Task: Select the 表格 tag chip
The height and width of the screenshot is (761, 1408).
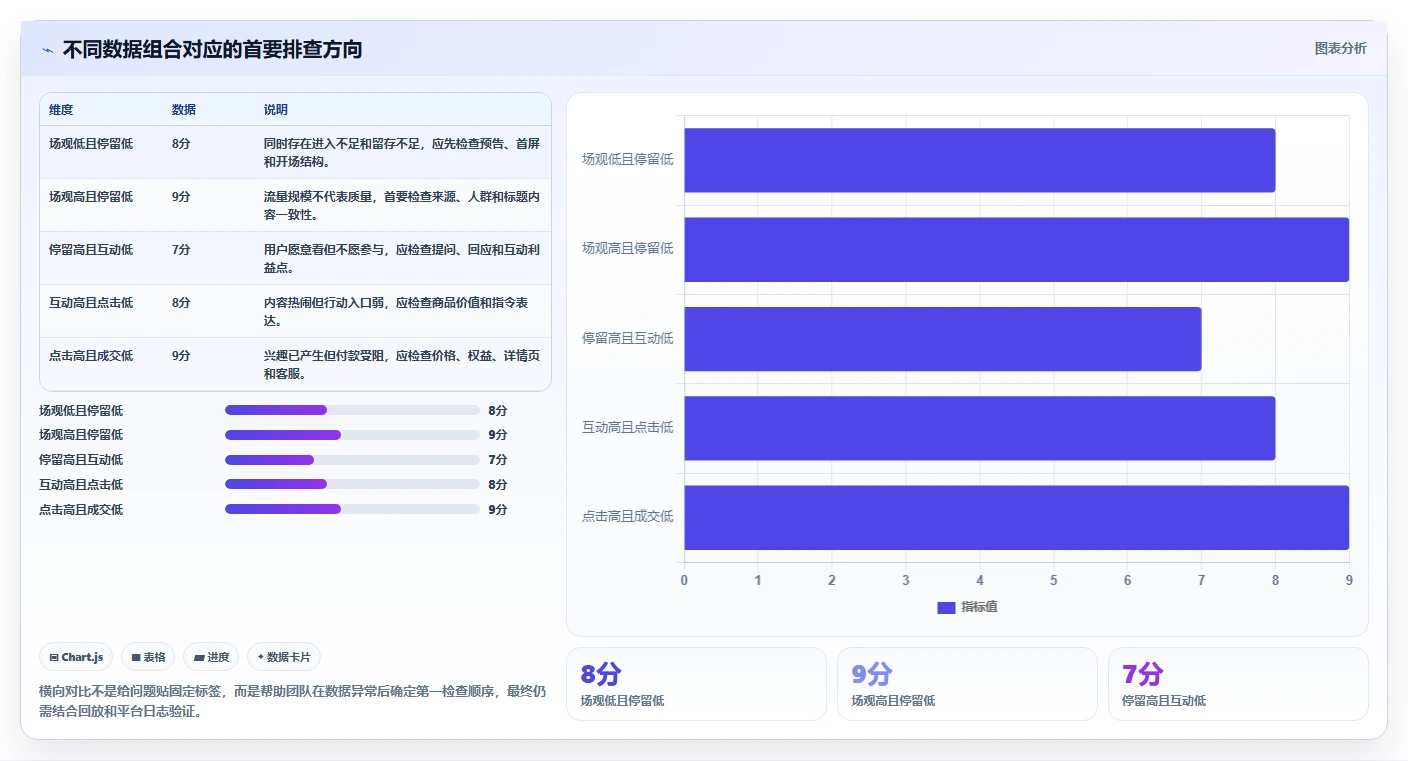Action: [x=148, y=657]
